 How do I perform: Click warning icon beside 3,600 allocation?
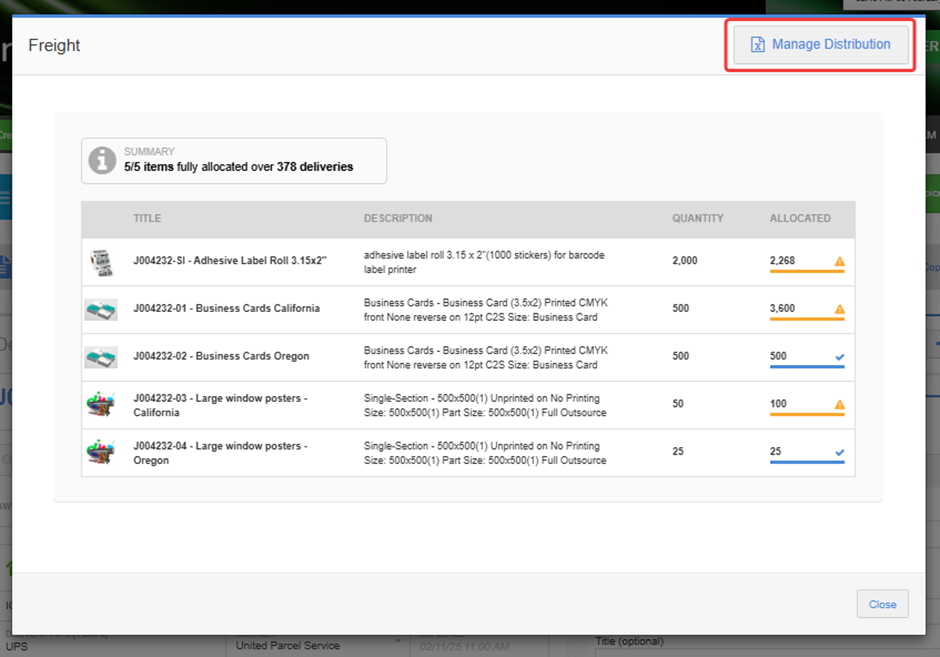[839, 309]
